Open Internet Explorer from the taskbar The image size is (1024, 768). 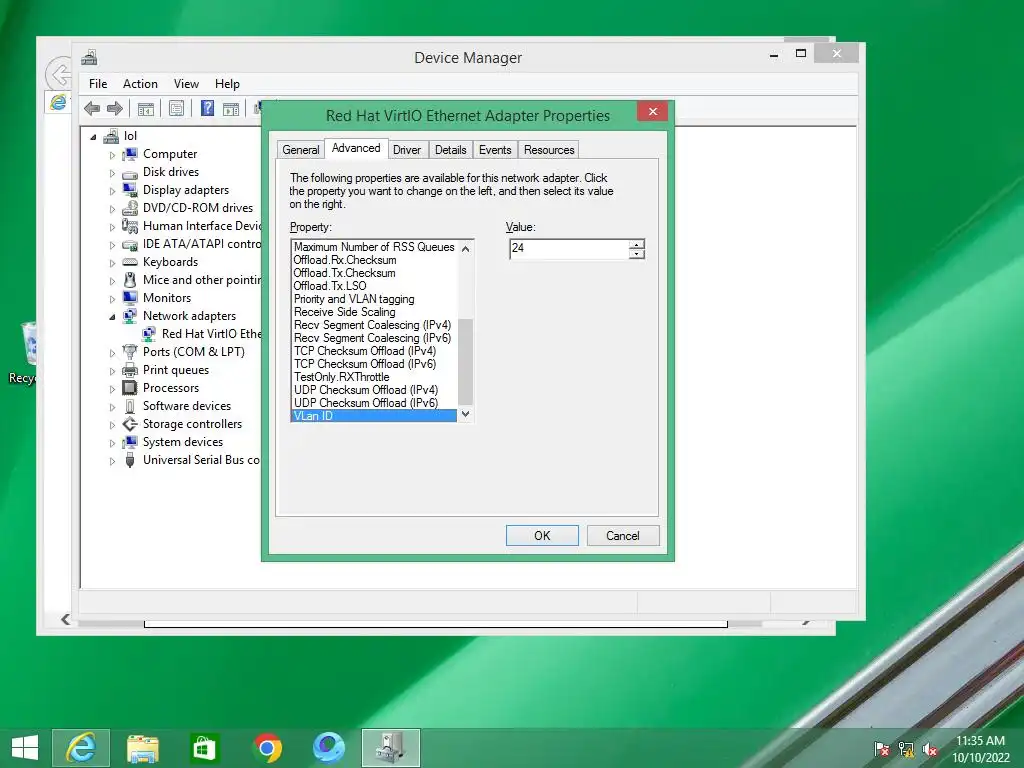tap(81, 748)
